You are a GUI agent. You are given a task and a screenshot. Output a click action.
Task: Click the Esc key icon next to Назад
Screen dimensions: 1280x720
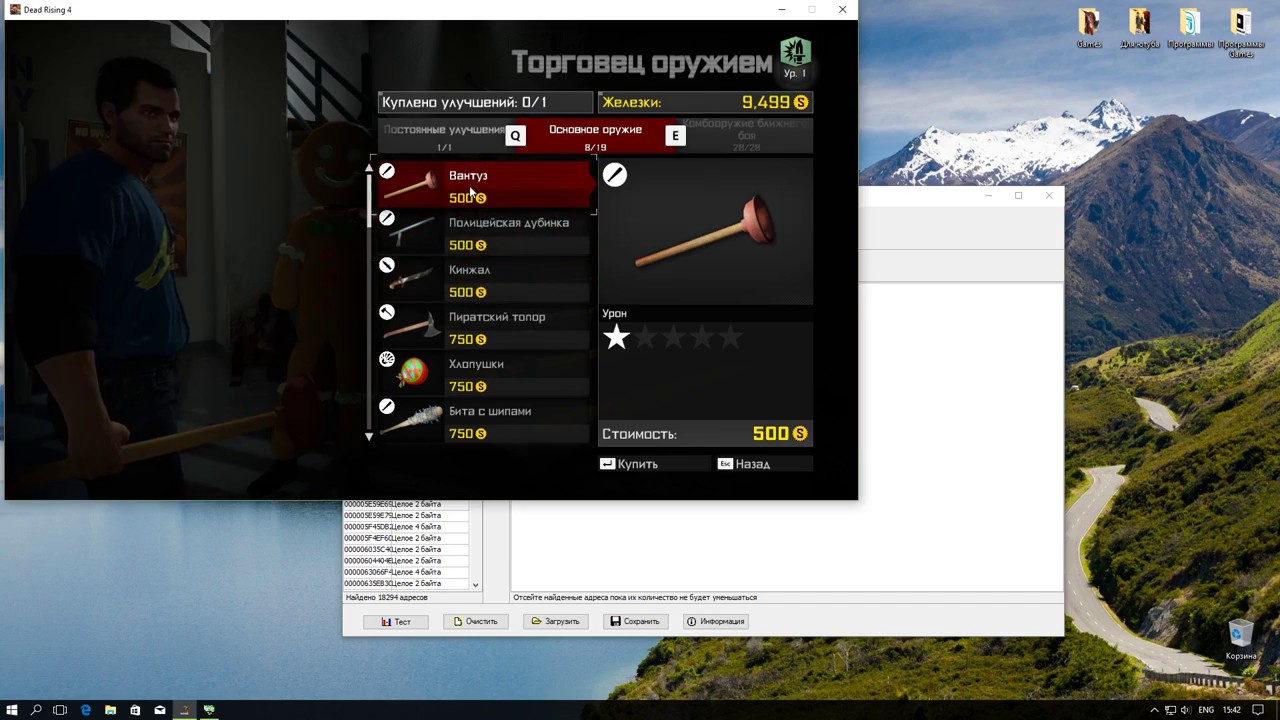coord(725,464)
